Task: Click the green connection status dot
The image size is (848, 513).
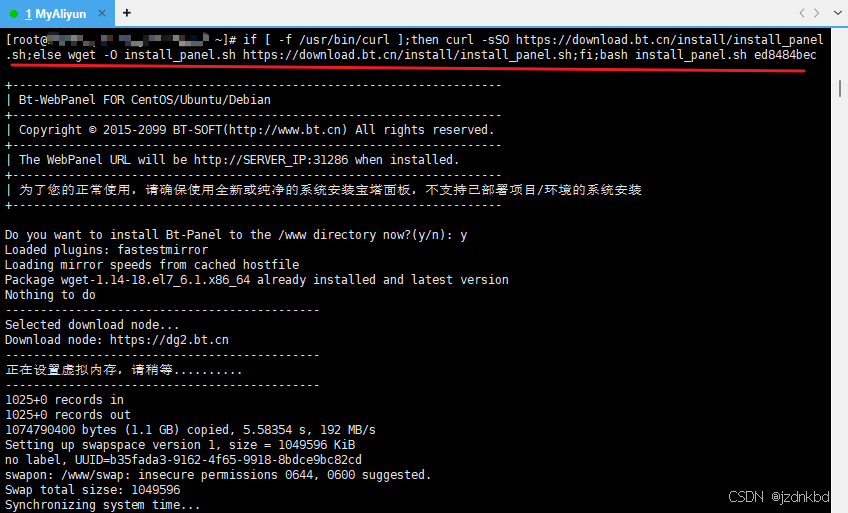Action: [x=14, y=14]
